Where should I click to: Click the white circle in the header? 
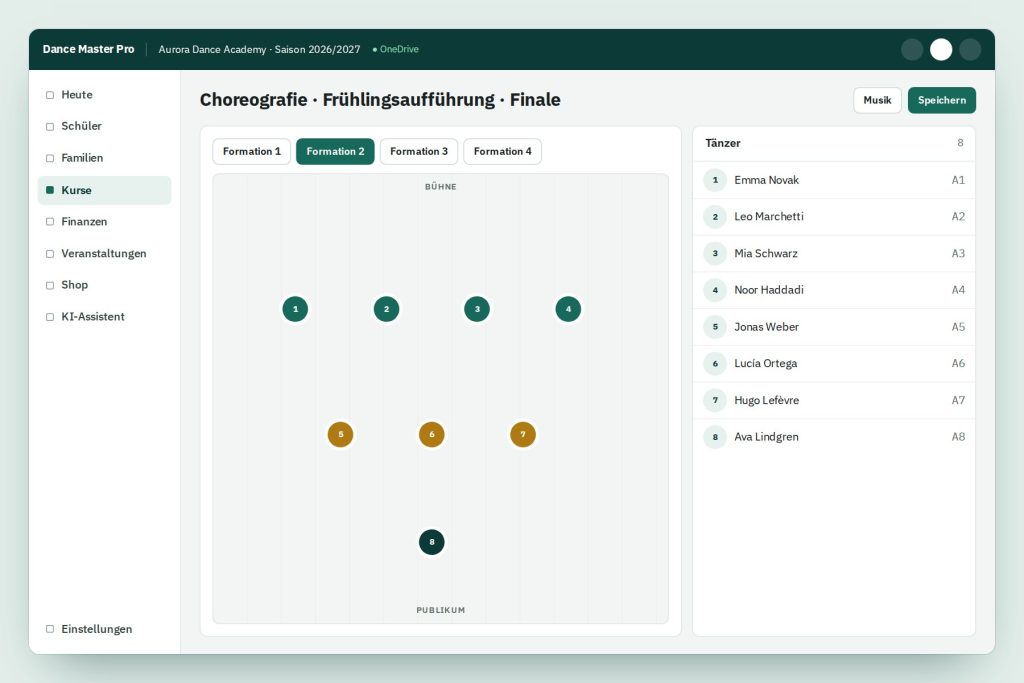pos(941,50)
